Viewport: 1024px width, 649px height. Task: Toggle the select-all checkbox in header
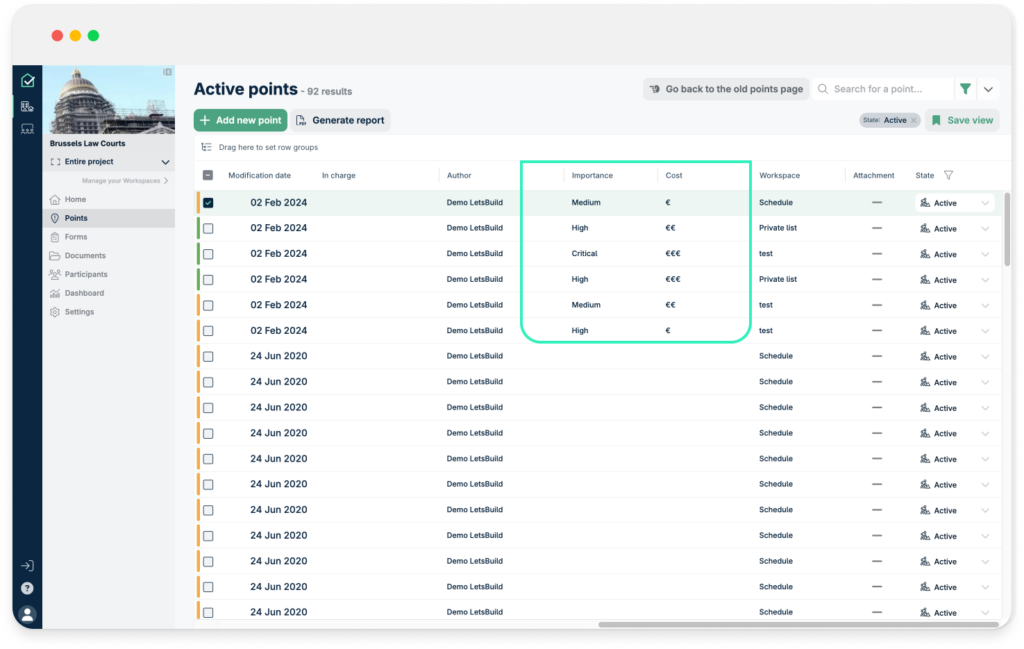pos(209,173)
